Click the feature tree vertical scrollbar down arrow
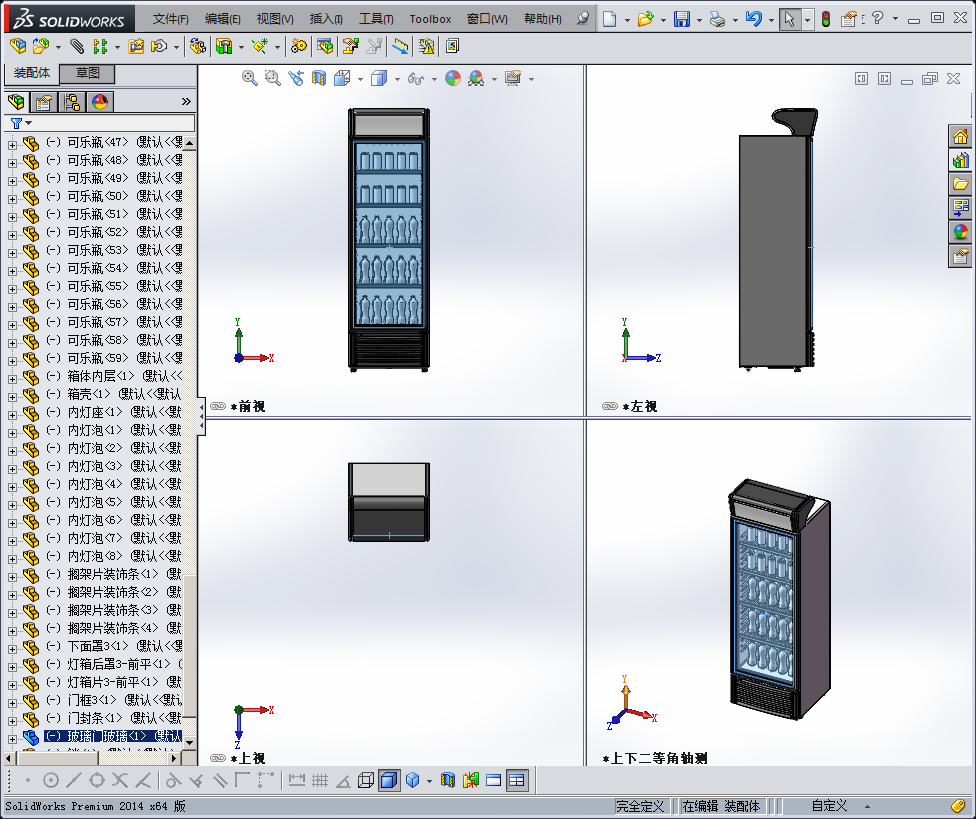 (189, 742)
